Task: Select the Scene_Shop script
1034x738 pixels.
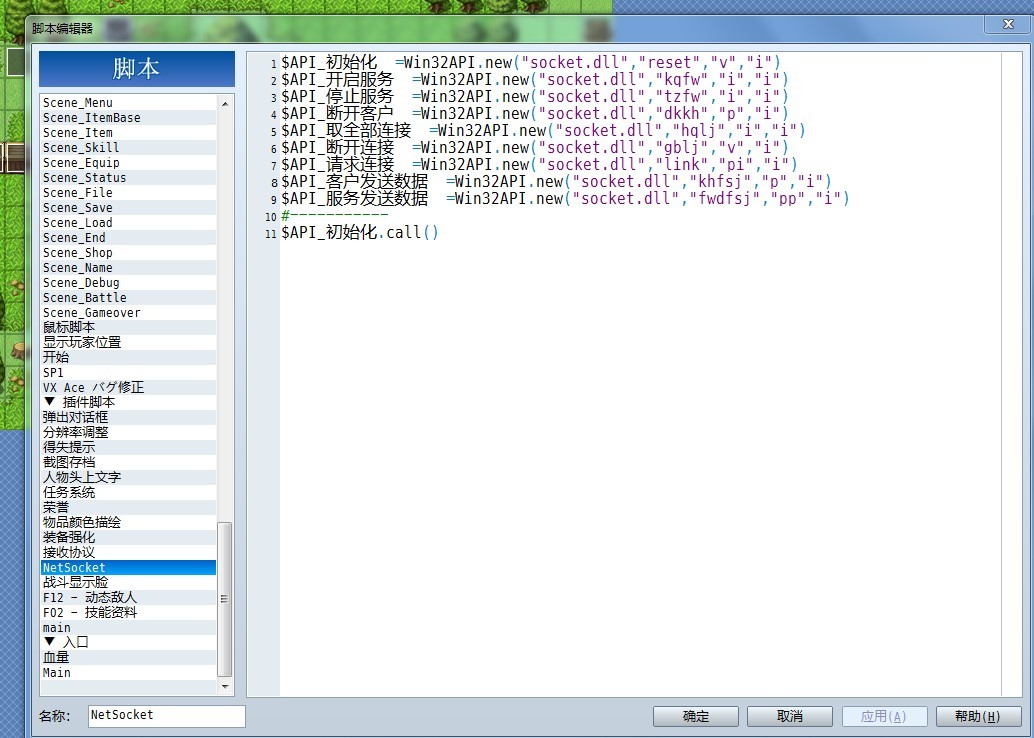Action: tap(129, 253)
